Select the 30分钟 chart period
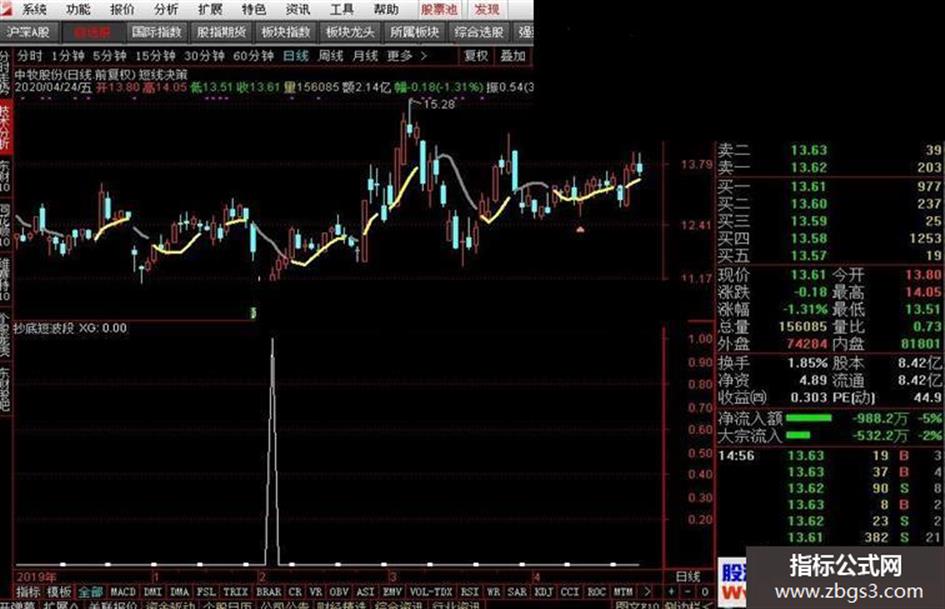Screen dimensions: 945x609 [204, 56]
